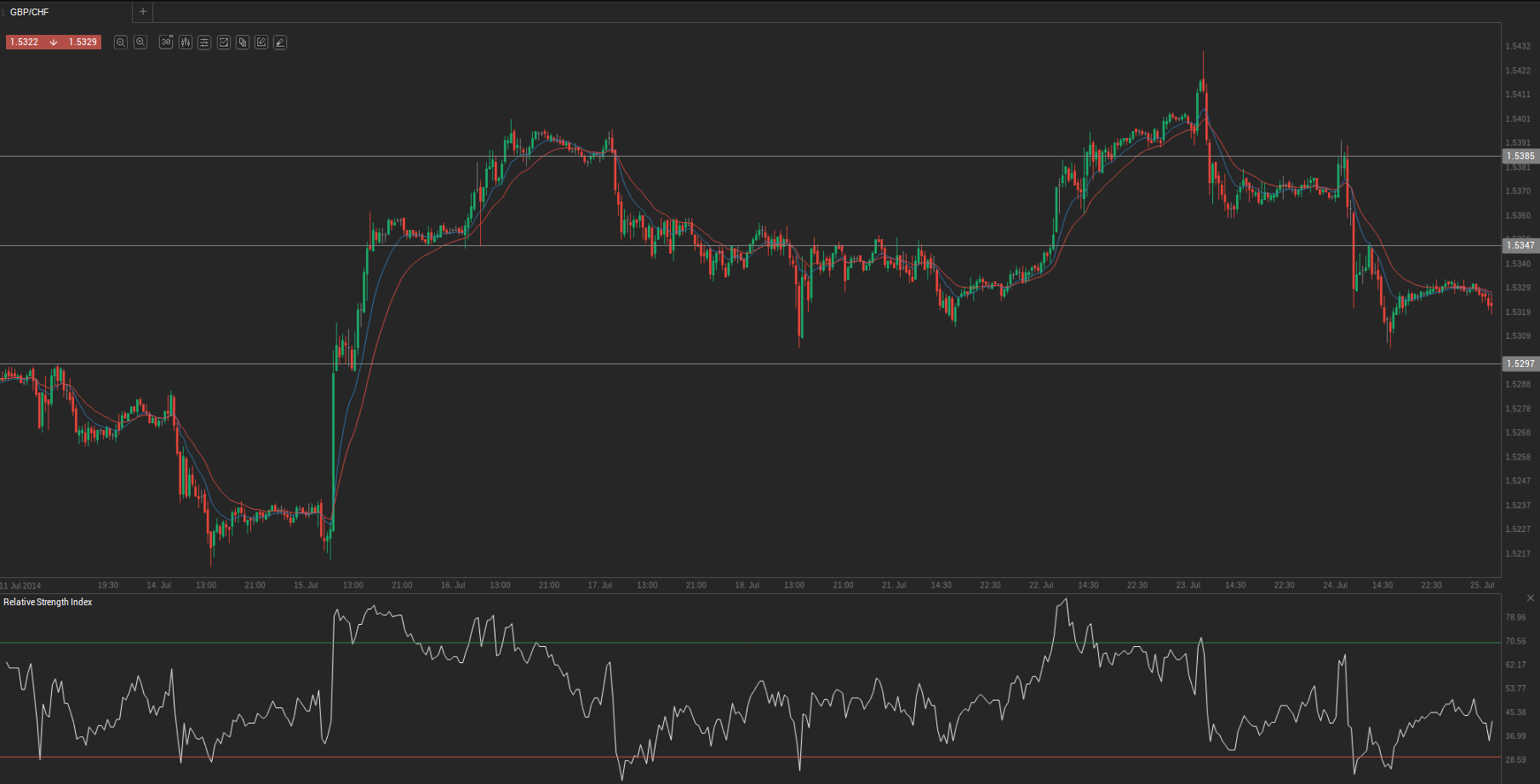The width and height of the screenshot is (1540, 784).
Task: Select the 1.5347 horizontal level label
Action: point(1520,246)
